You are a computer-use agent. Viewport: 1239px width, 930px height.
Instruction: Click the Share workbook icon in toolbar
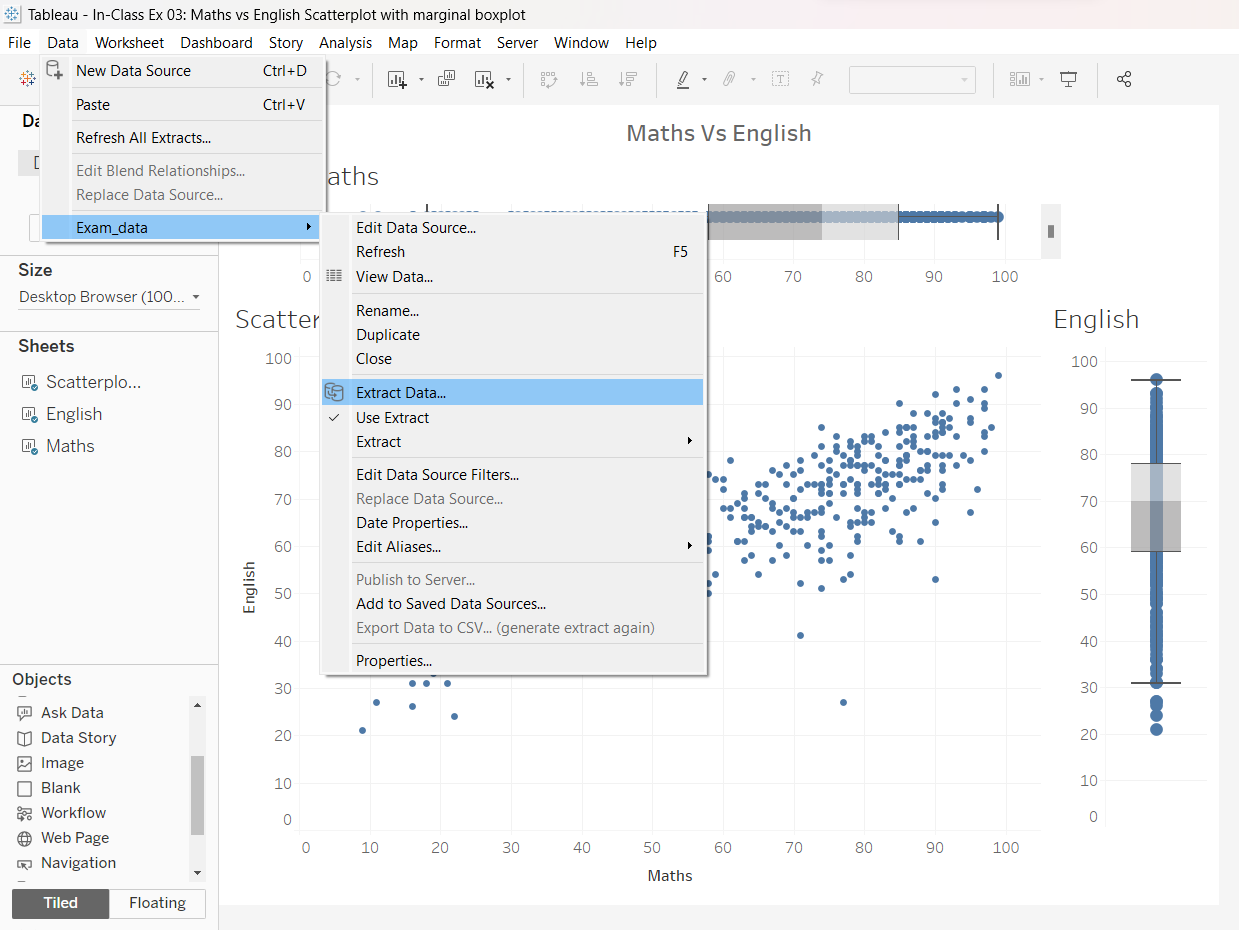(1123, 80)
